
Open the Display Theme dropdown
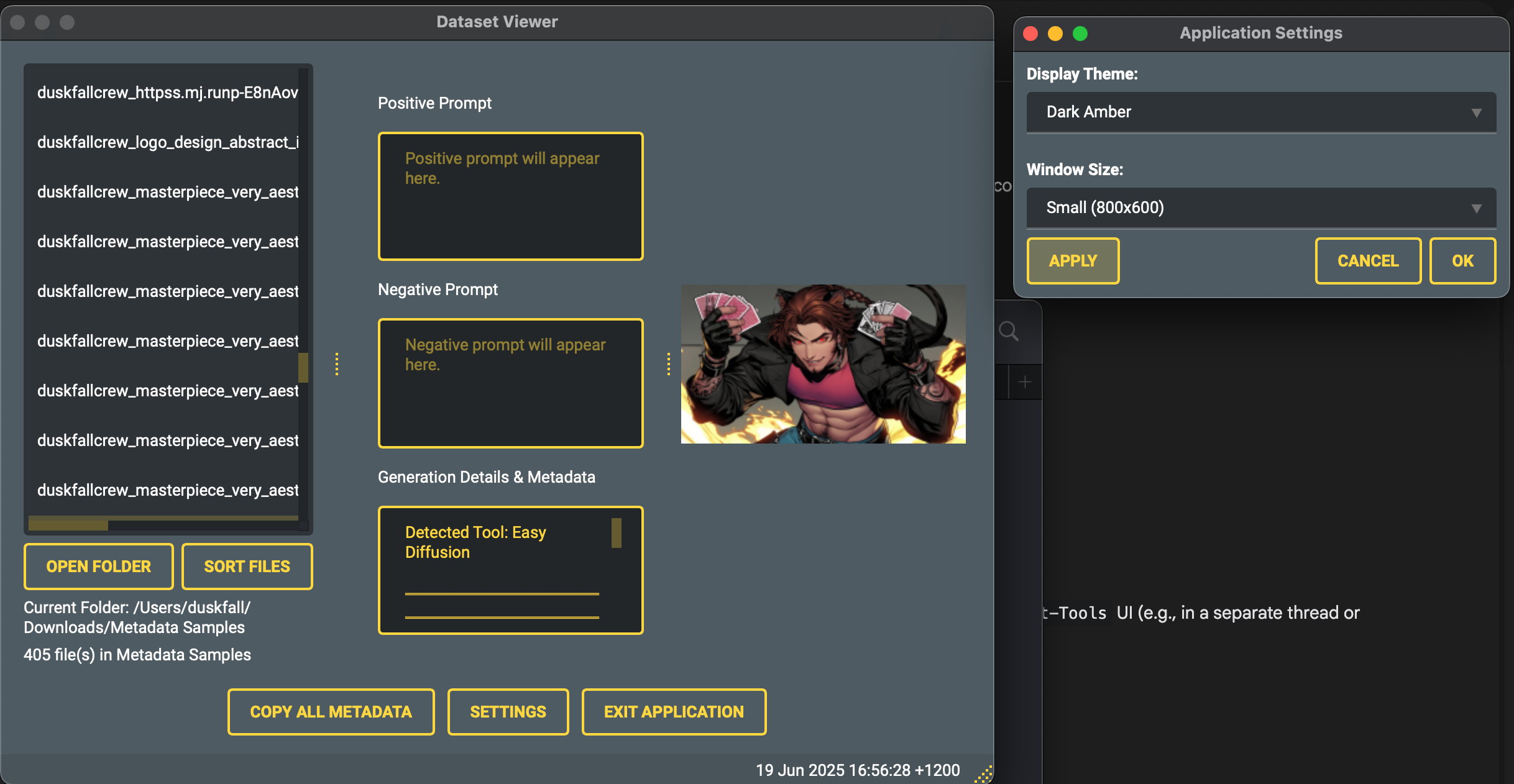[1260, 112]
